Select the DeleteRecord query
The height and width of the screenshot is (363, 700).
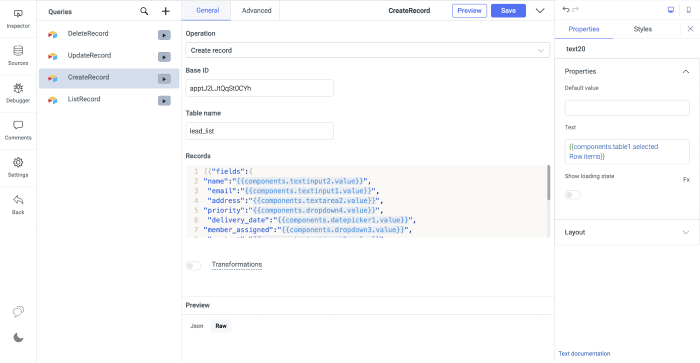[109, 34]
